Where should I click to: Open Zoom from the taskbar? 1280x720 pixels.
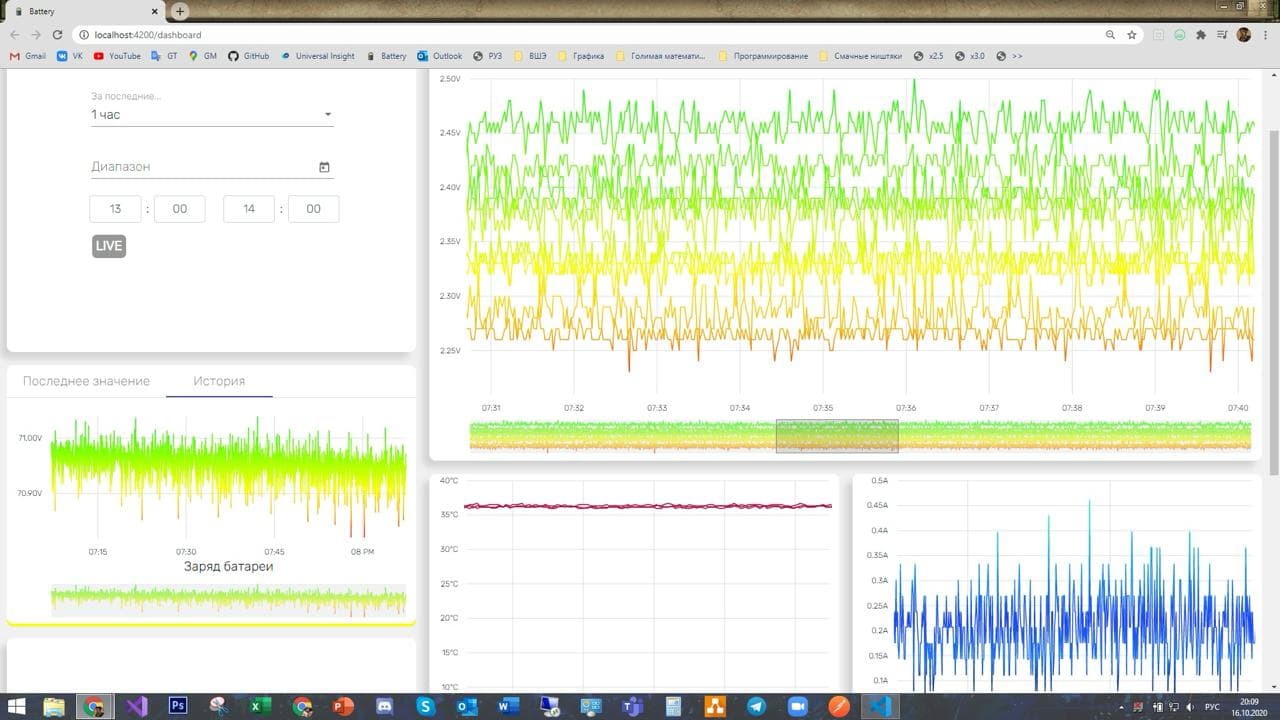point(798,706)
